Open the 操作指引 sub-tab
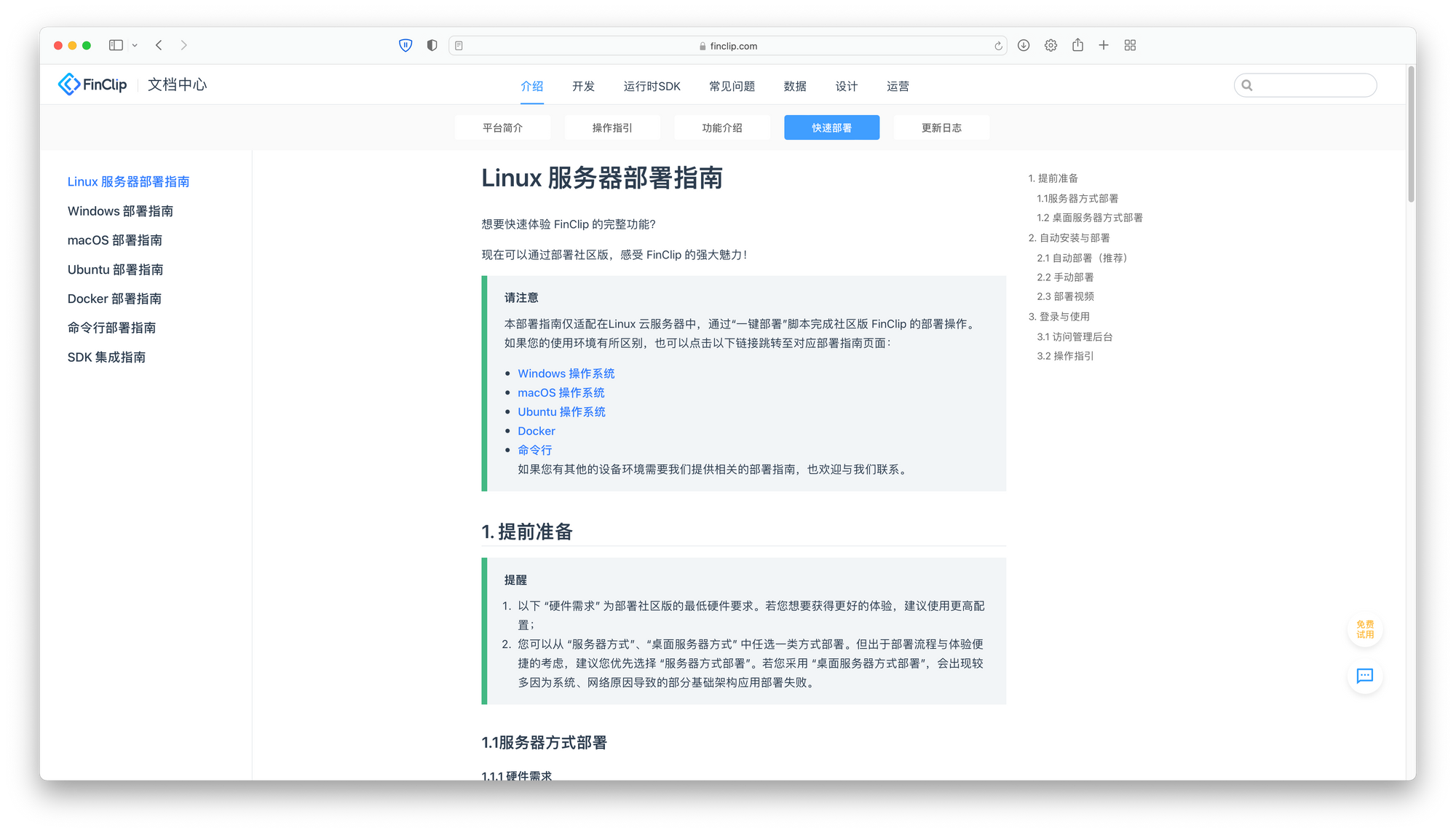1456x833 pixels. click(612, 127)
